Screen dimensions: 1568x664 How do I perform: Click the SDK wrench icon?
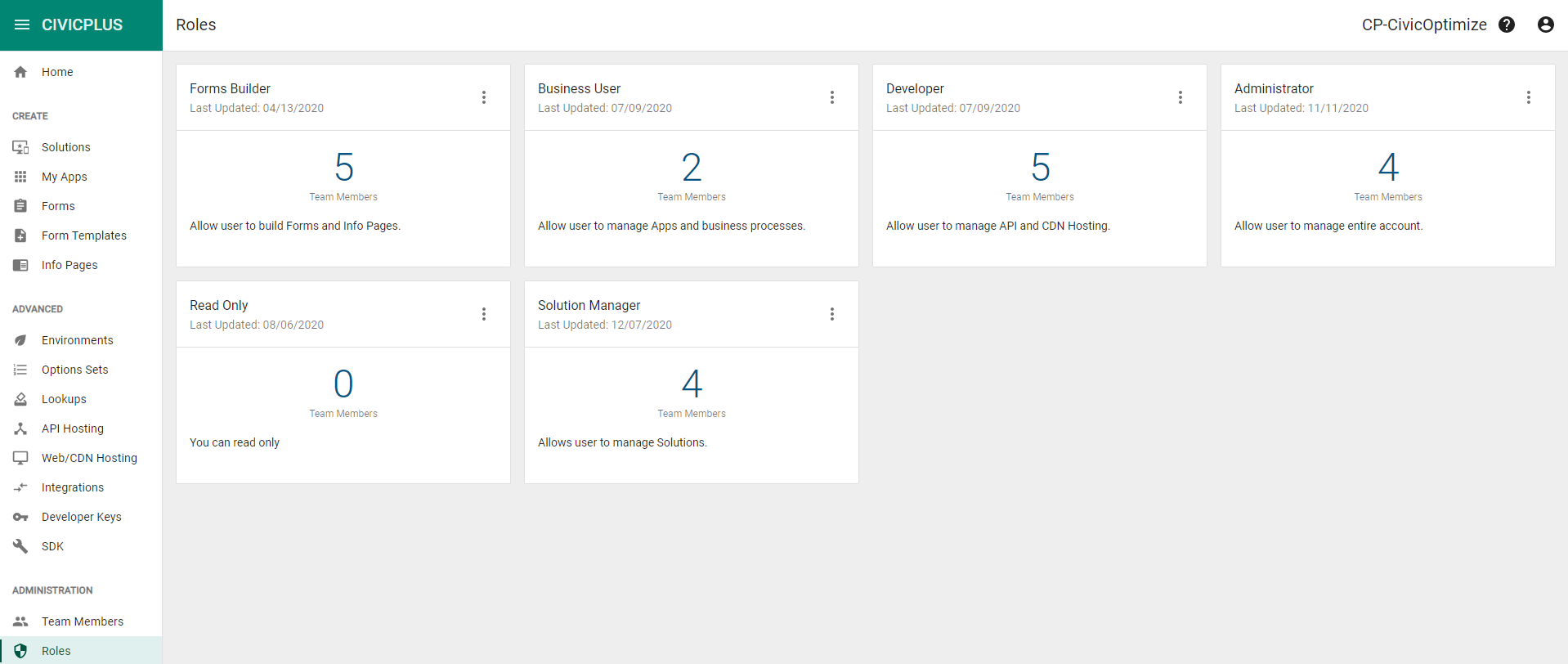tap(20, 546)
